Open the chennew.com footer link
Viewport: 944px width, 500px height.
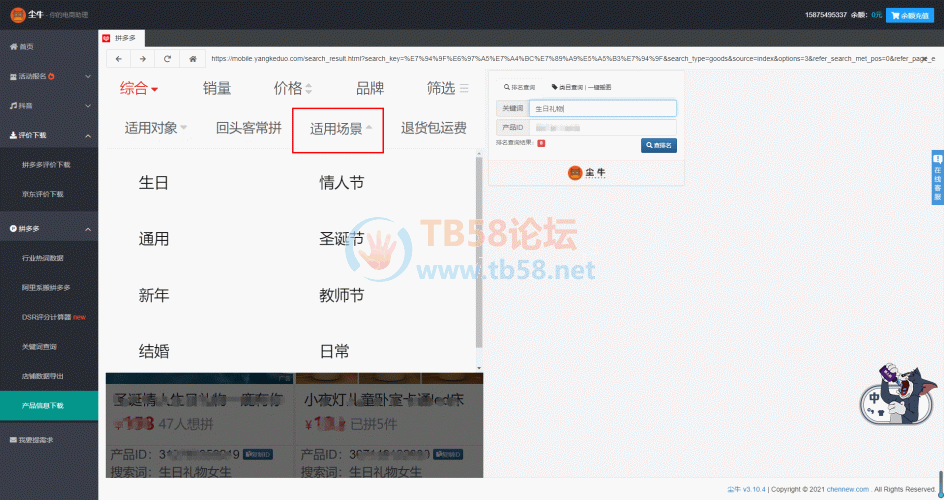pyautogui.click(x=848, y=489)
